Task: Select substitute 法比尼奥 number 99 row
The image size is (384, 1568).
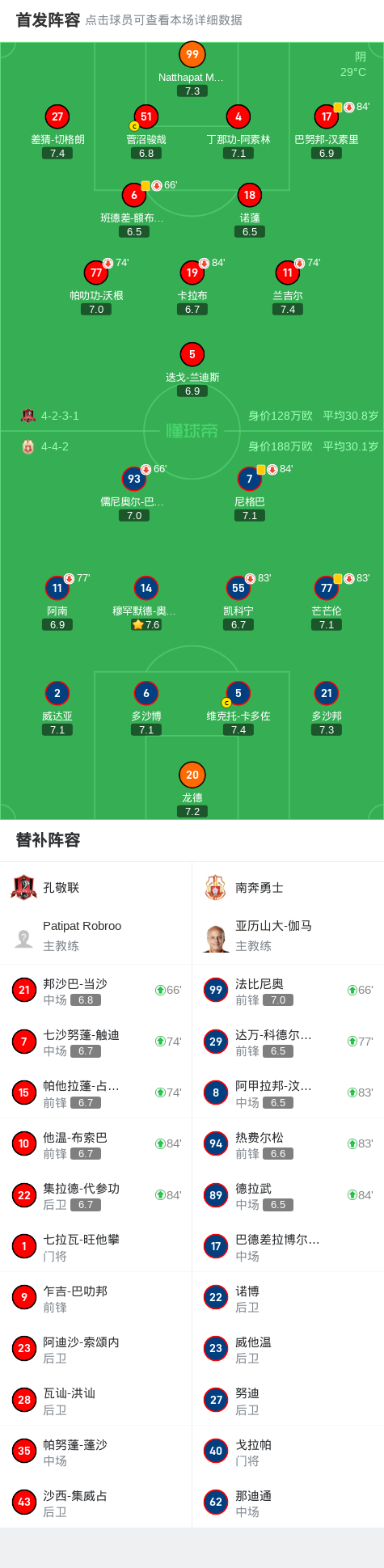Action: point(288,990)
